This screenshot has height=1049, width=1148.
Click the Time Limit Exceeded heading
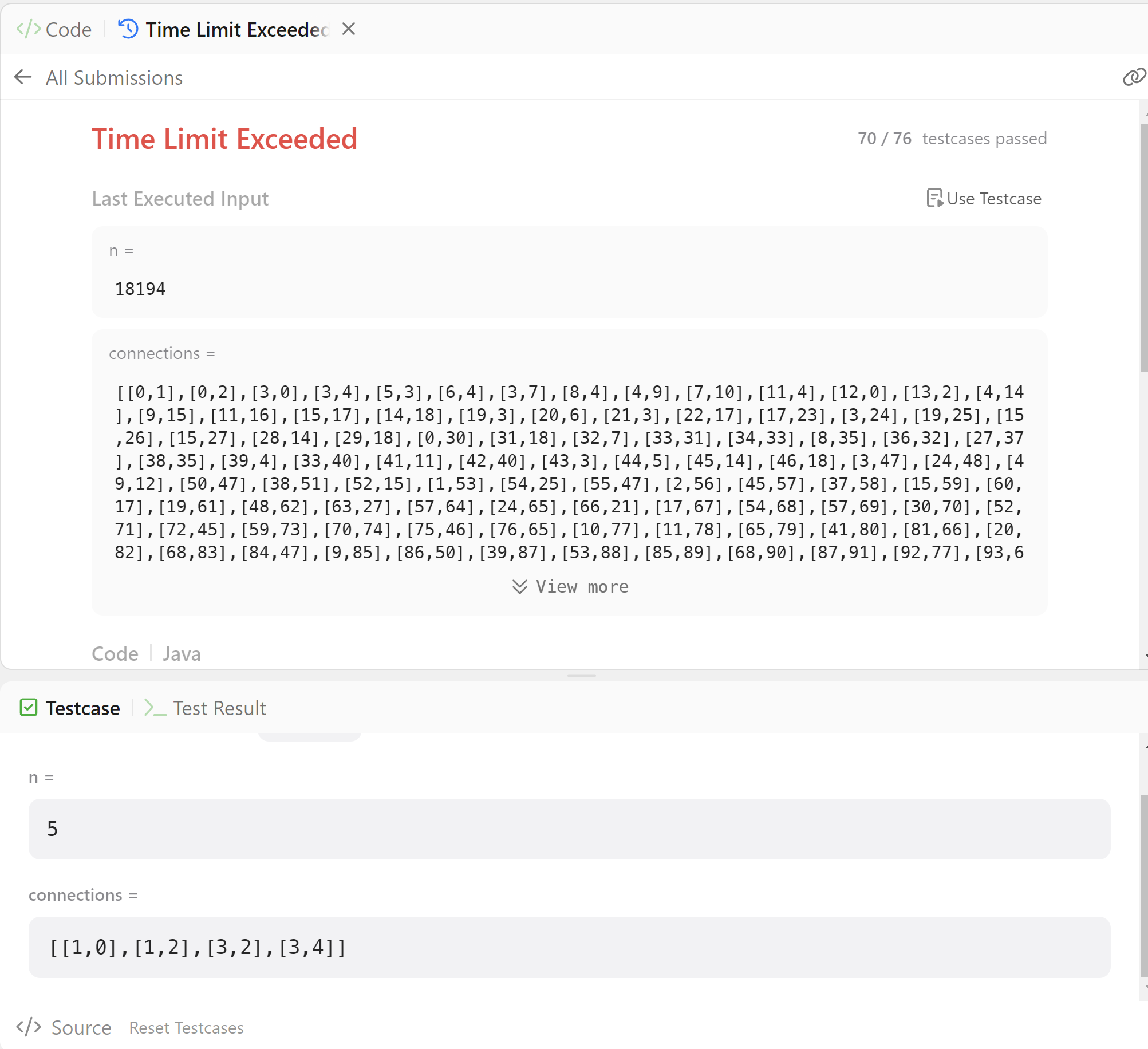click(224, 139)
